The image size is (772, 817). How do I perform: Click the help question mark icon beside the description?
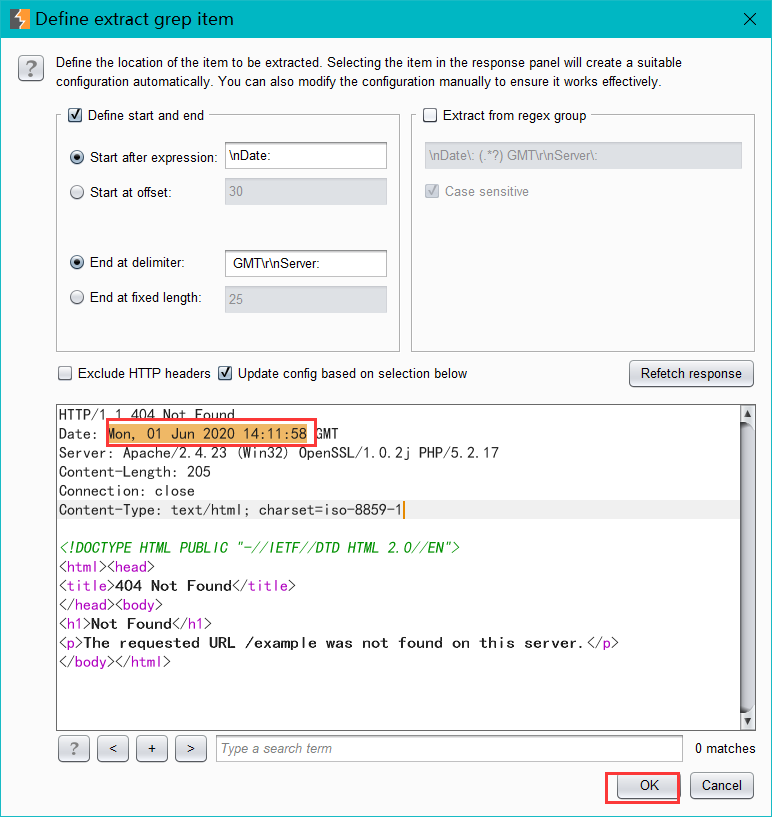(31, 68)
